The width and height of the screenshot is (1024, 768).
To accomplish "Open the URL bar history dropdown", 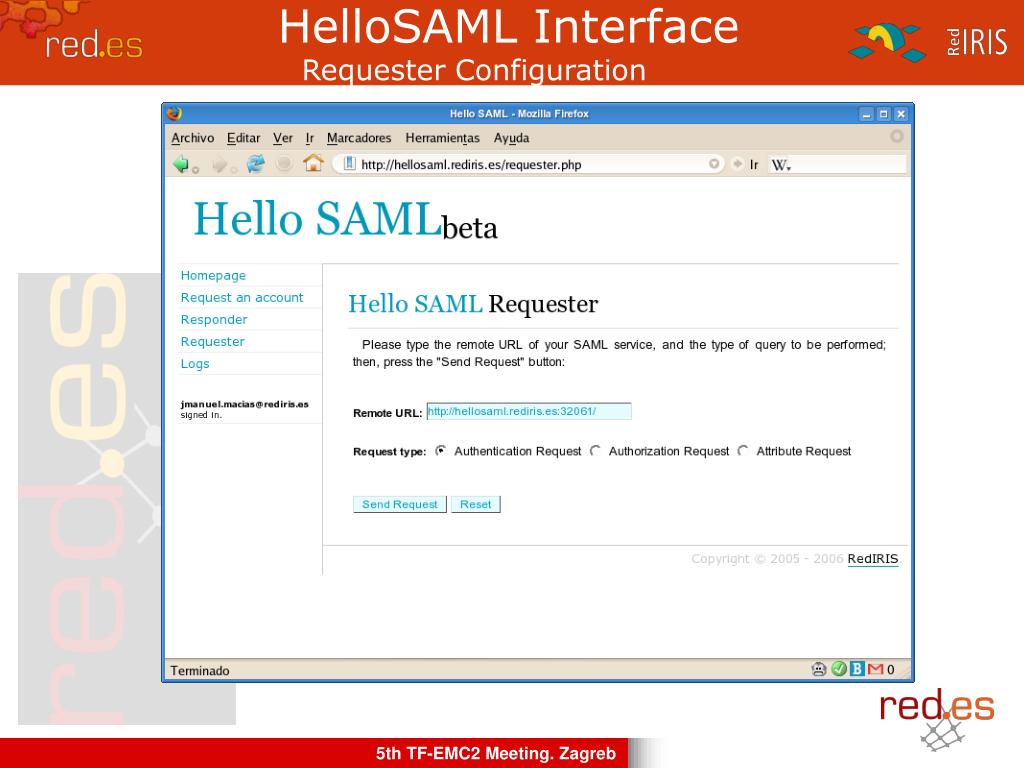I will [715, 164].
